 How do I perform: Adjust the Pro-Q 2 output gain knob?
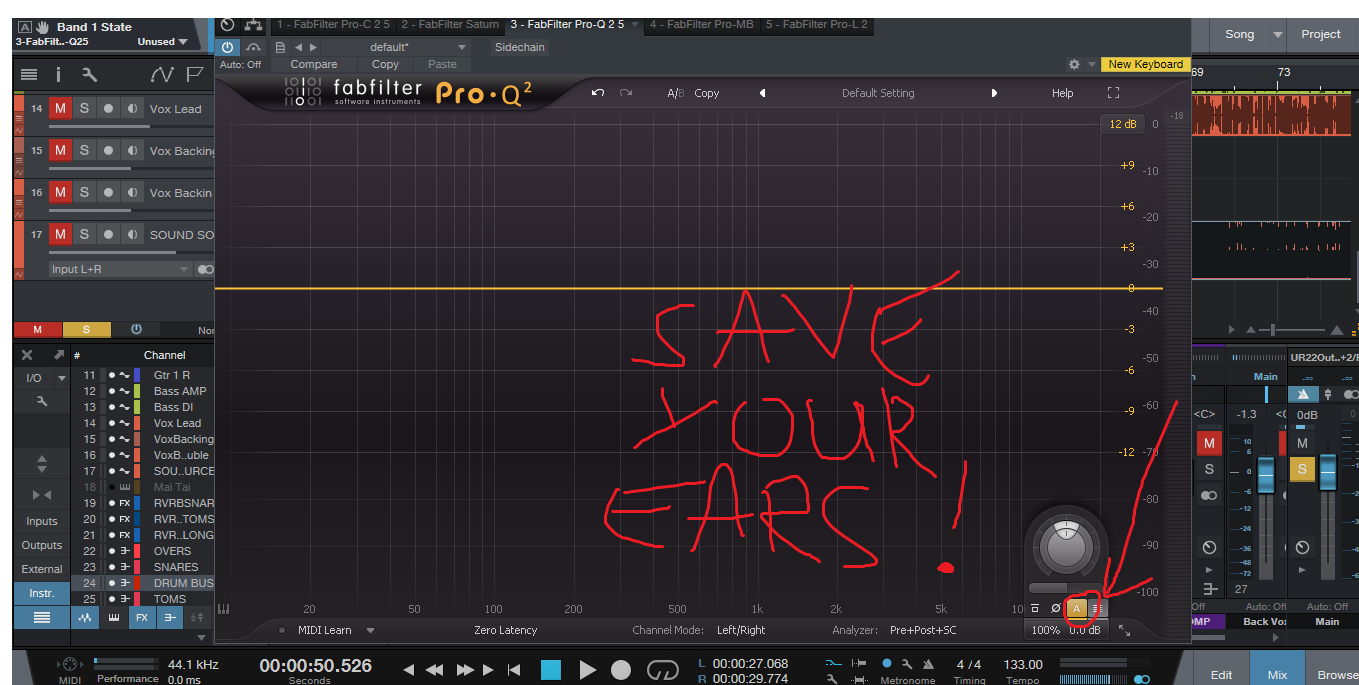point(1067,545)
